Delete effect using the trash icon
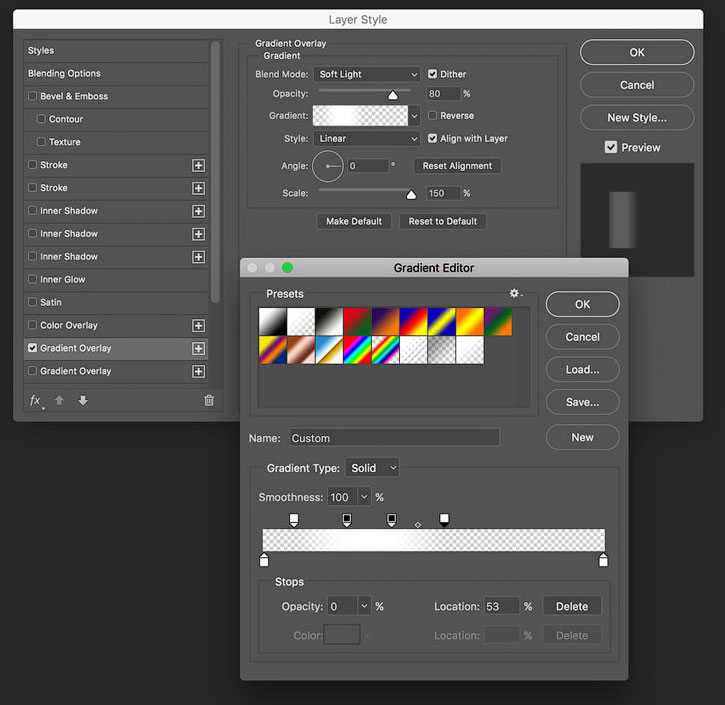The width and height of the screenshot is (725, 705). click(x=209, y=400)
